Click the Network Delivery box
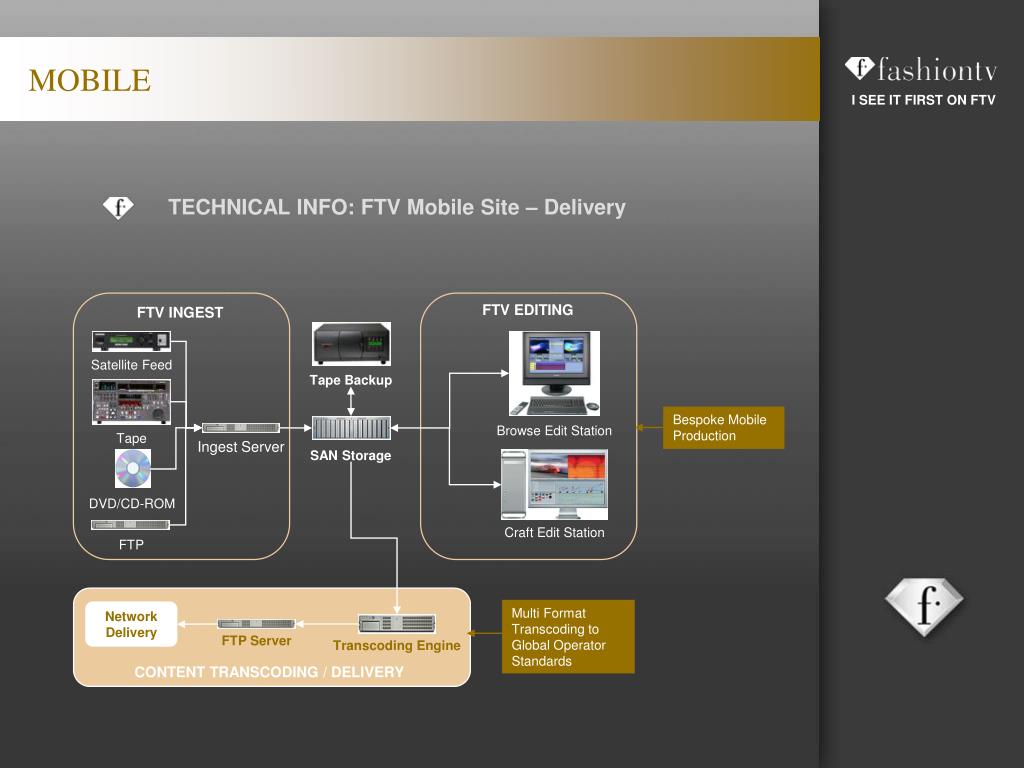 point(131,624)
